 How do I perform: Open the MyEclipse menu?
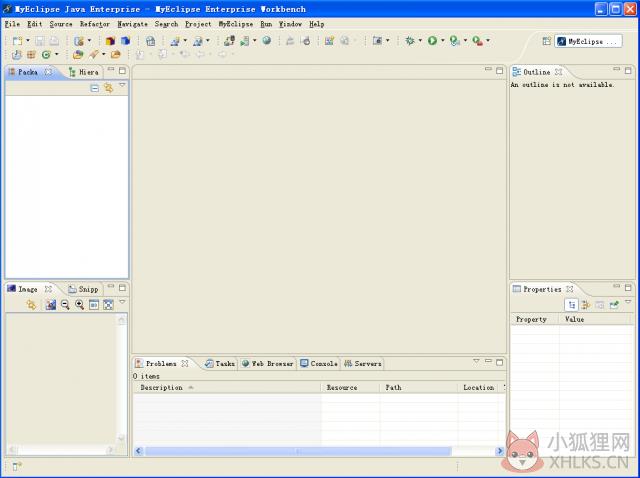[x=236, y=24]
